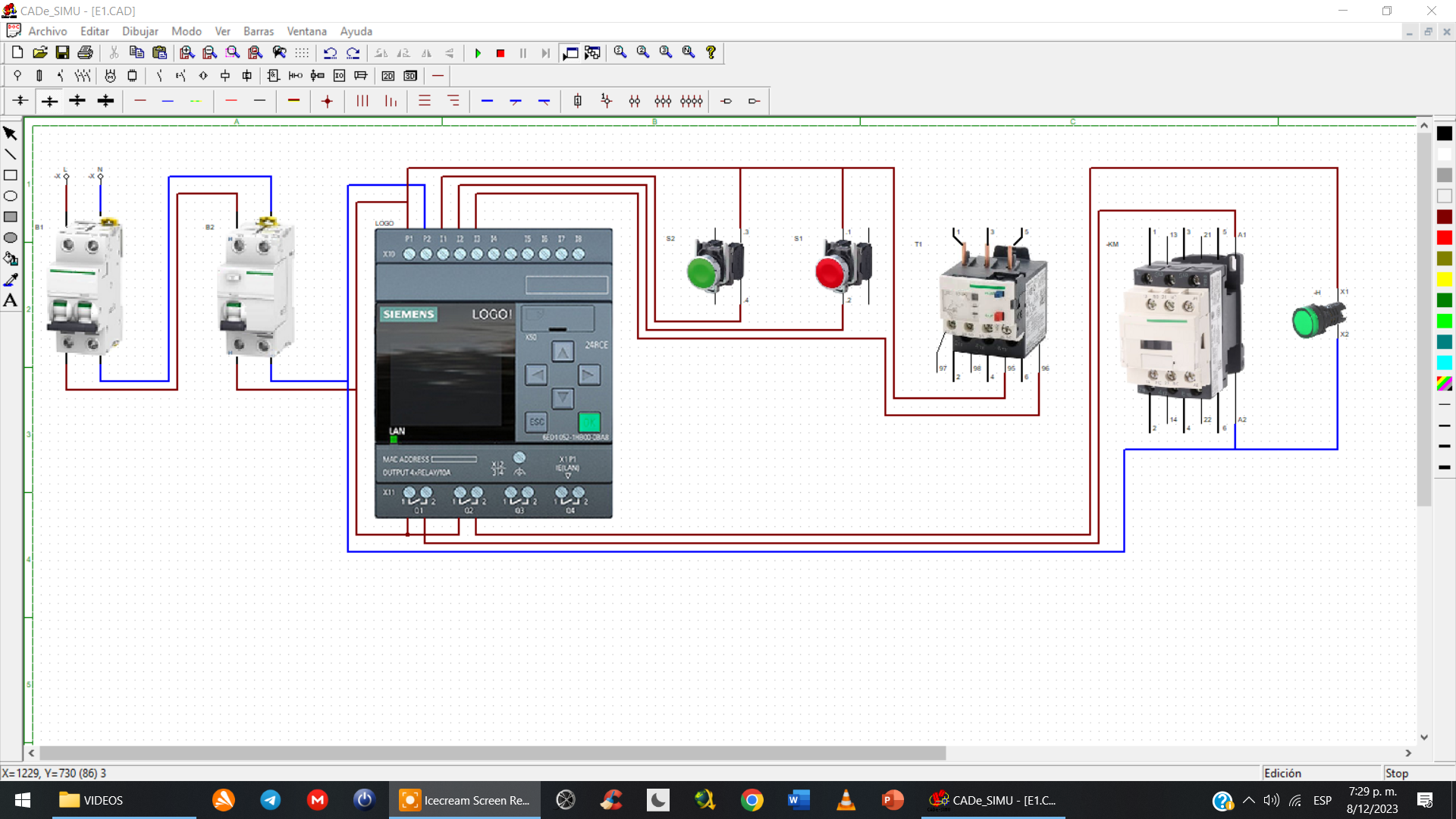The height and width of the screenshot is (819, 1456).
Task: Activate the fill bucket tool
Action: click(11, 259)
